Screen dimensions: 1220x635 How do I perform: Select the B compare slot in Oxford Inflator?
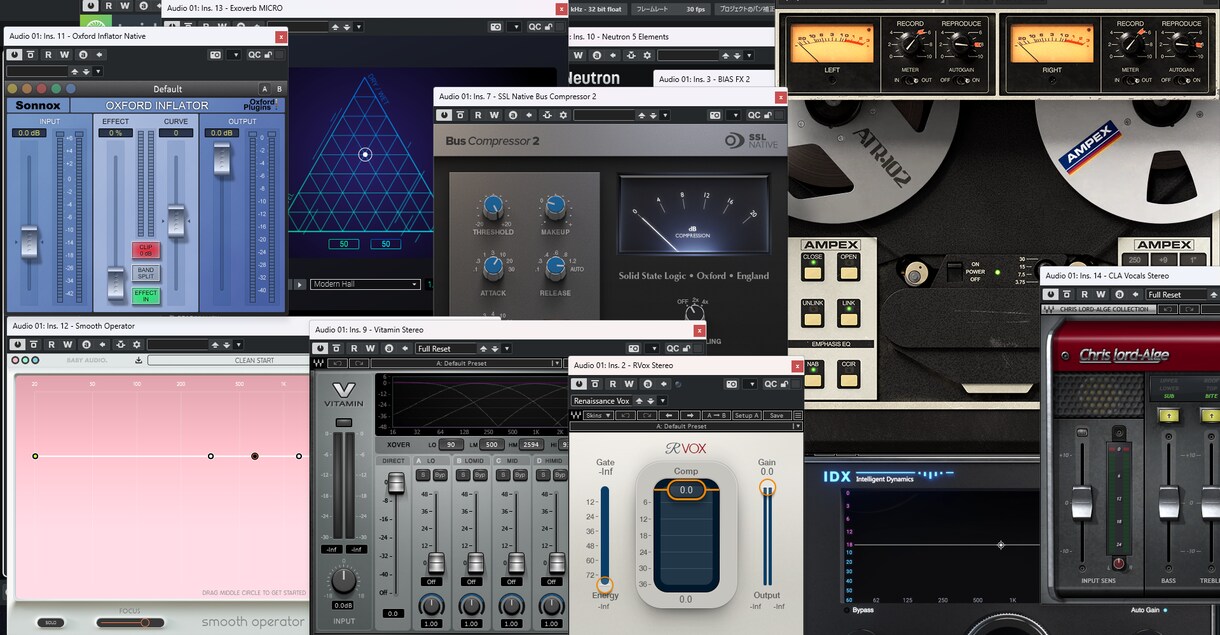click(279, 89)
